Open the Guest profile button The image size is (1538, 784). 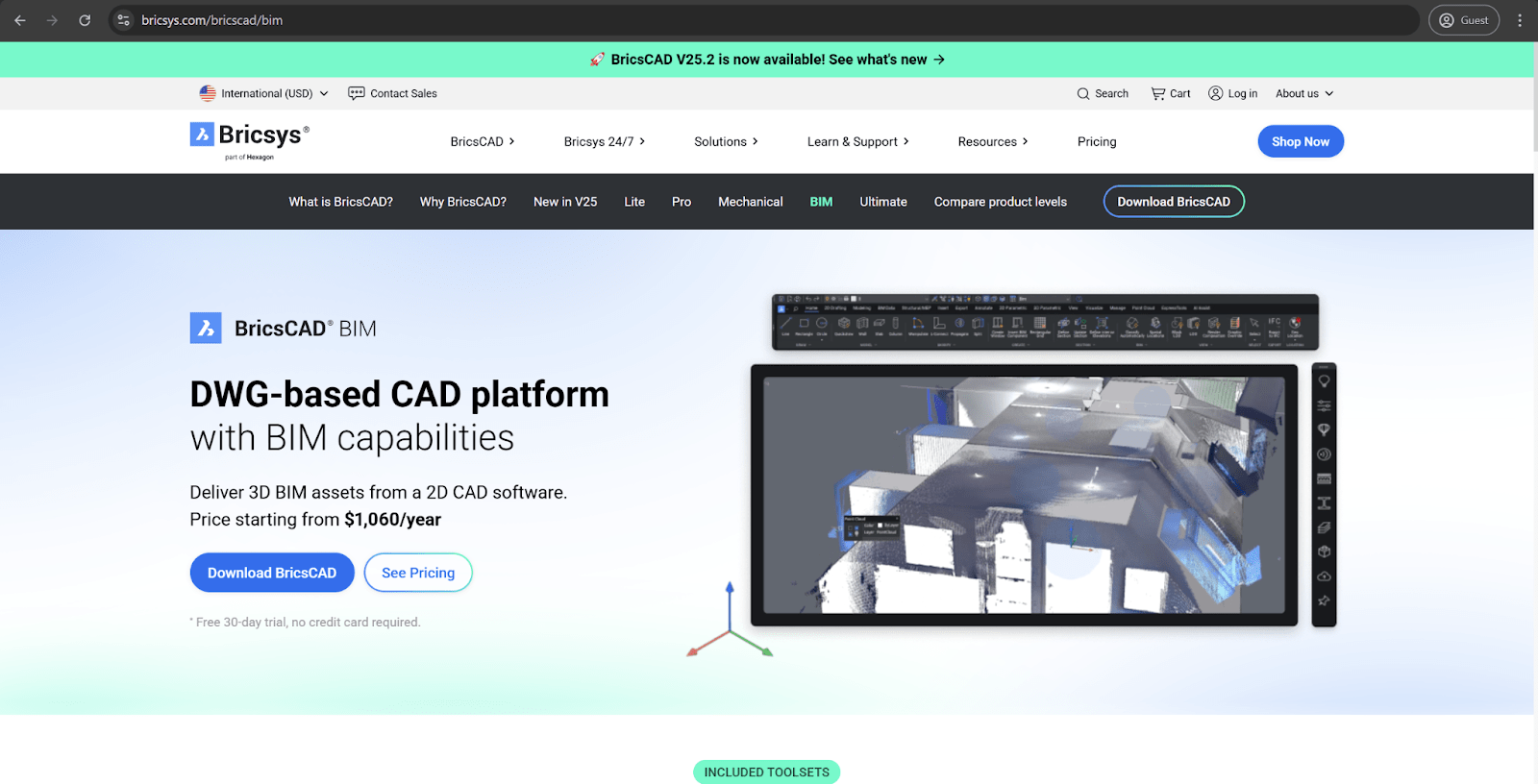point(1463,20)
